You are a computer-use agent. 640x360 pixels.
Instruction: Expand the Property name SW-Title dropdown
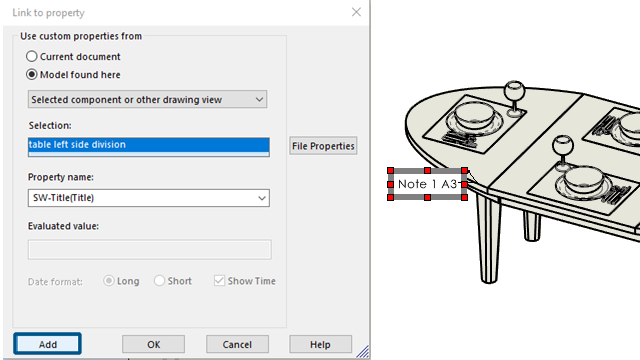coord(149,198)
